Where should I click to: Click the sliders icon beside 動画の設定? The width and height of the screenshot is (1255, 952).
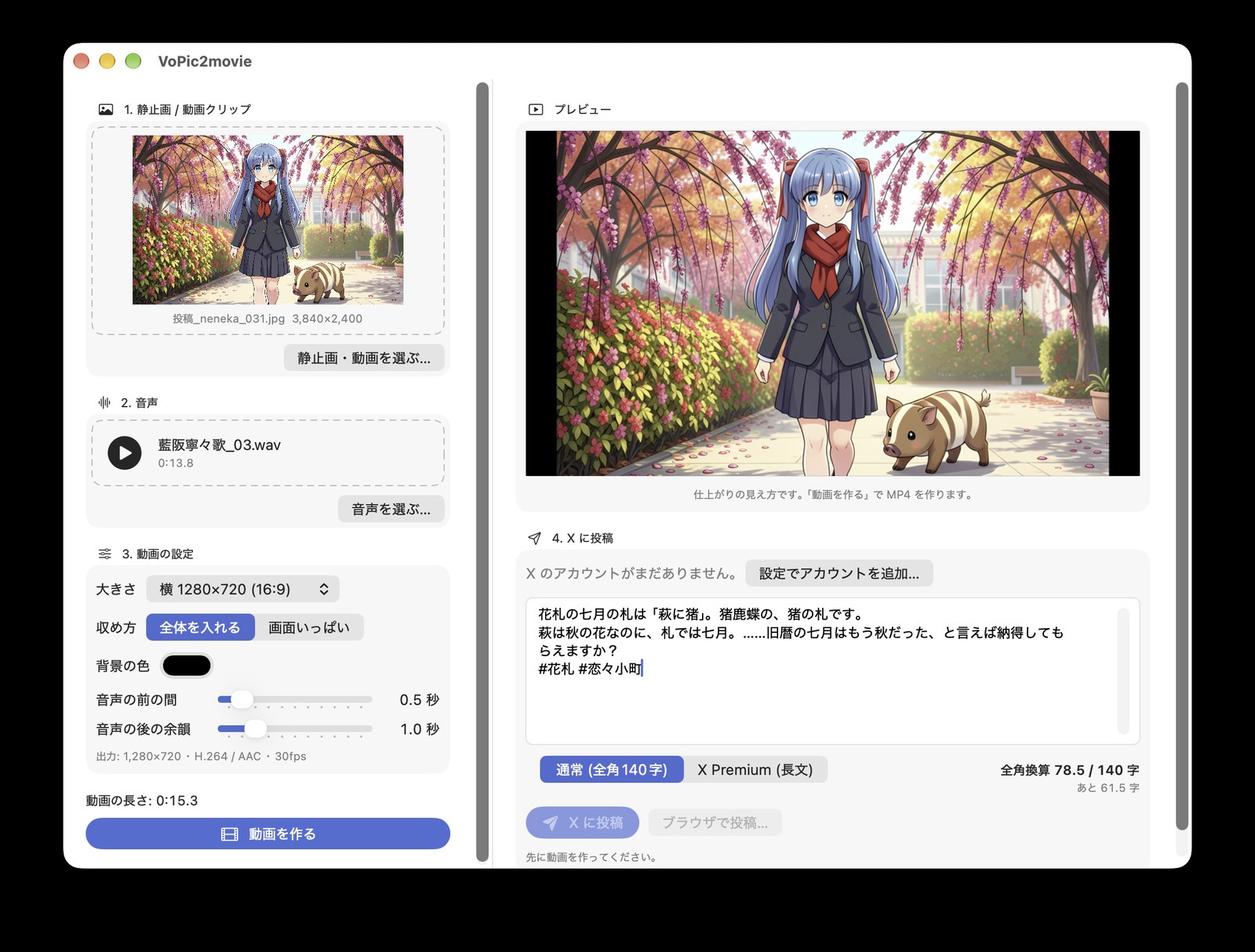click(x=105, y=554)
